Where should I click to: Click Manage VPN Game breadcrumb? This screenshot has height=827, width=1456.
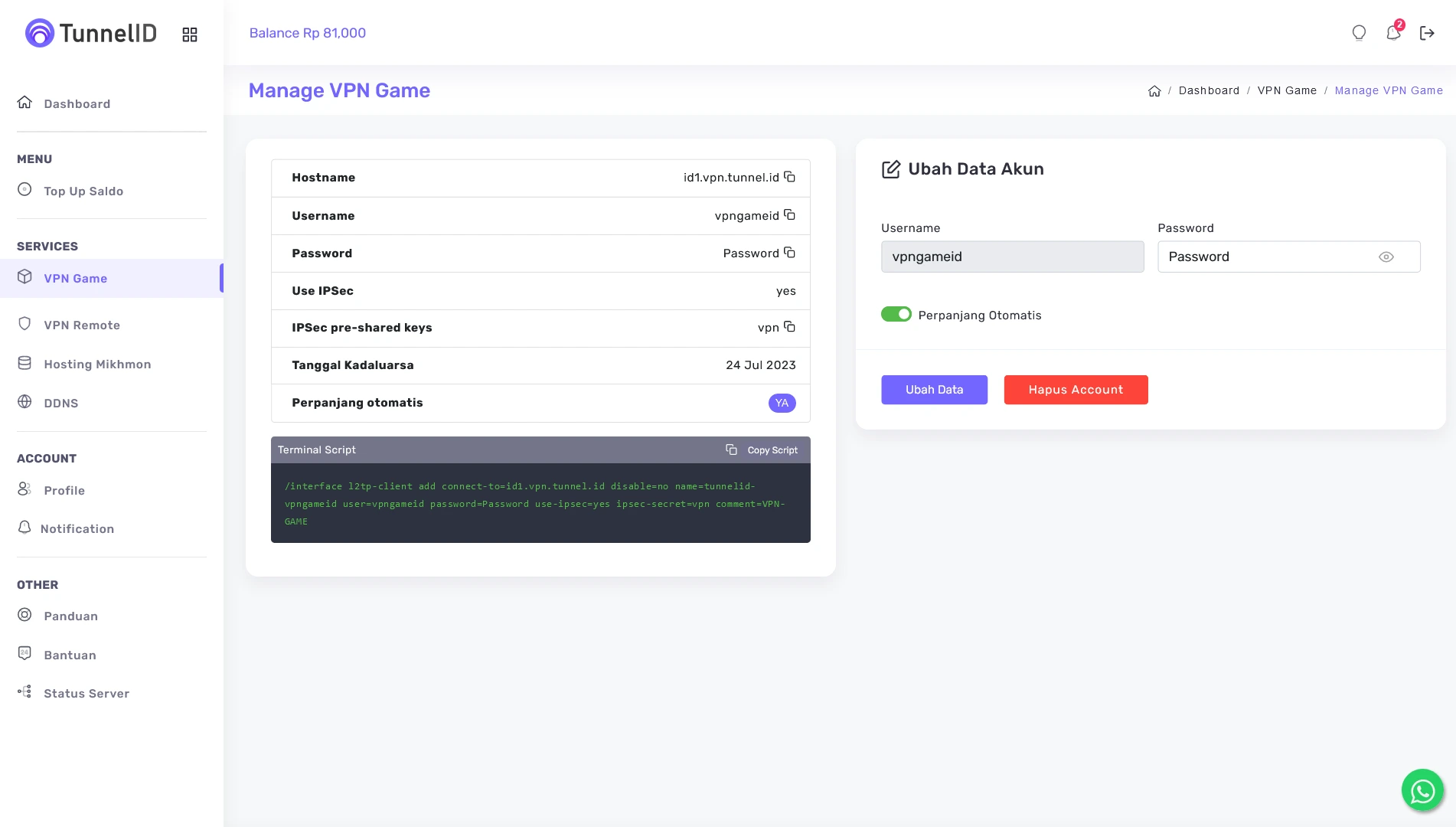pyautogui.click(x=1389, y=90)
